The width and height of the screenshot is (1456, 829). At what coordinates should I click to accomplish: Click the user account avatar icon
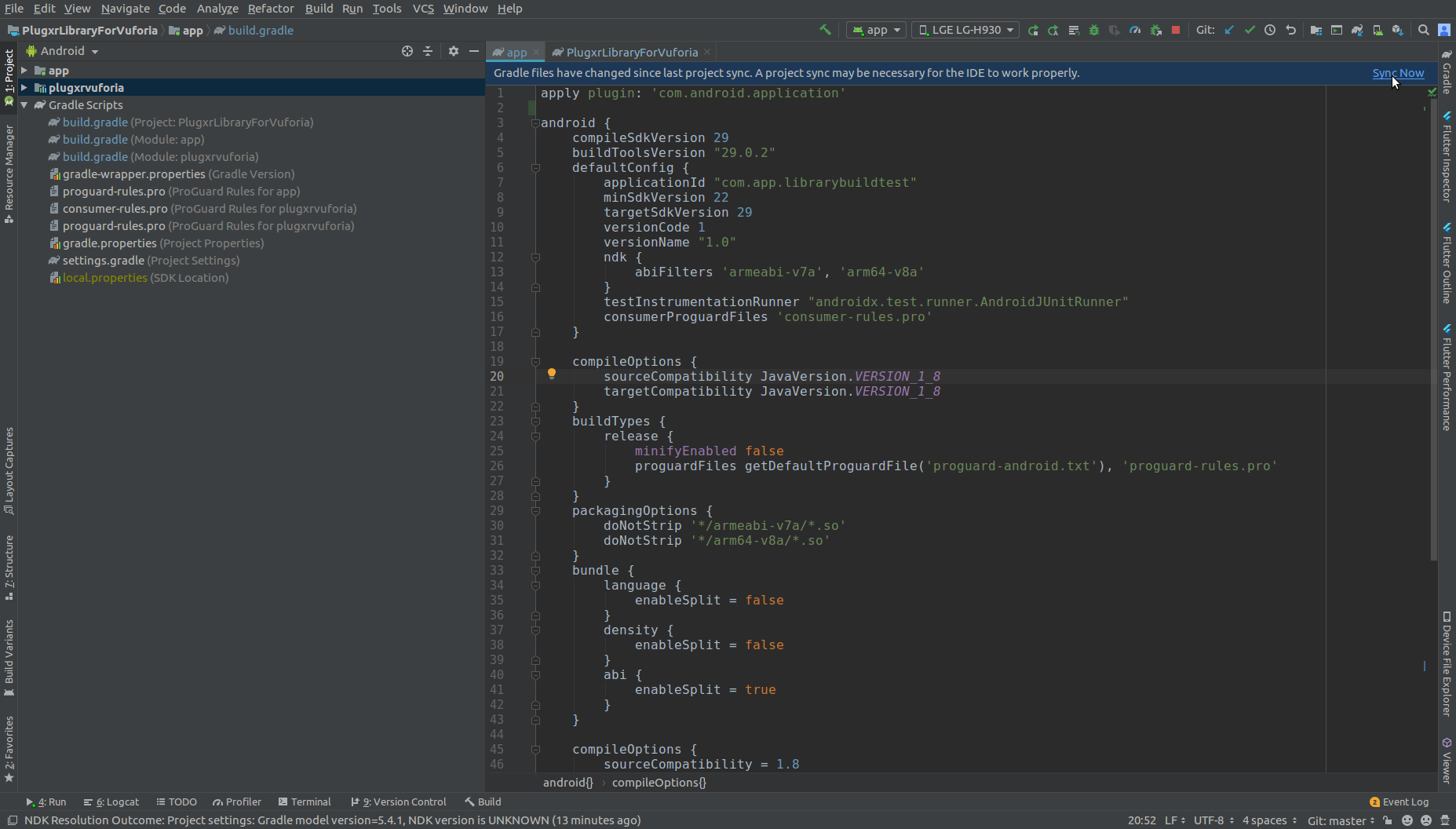1444,30
